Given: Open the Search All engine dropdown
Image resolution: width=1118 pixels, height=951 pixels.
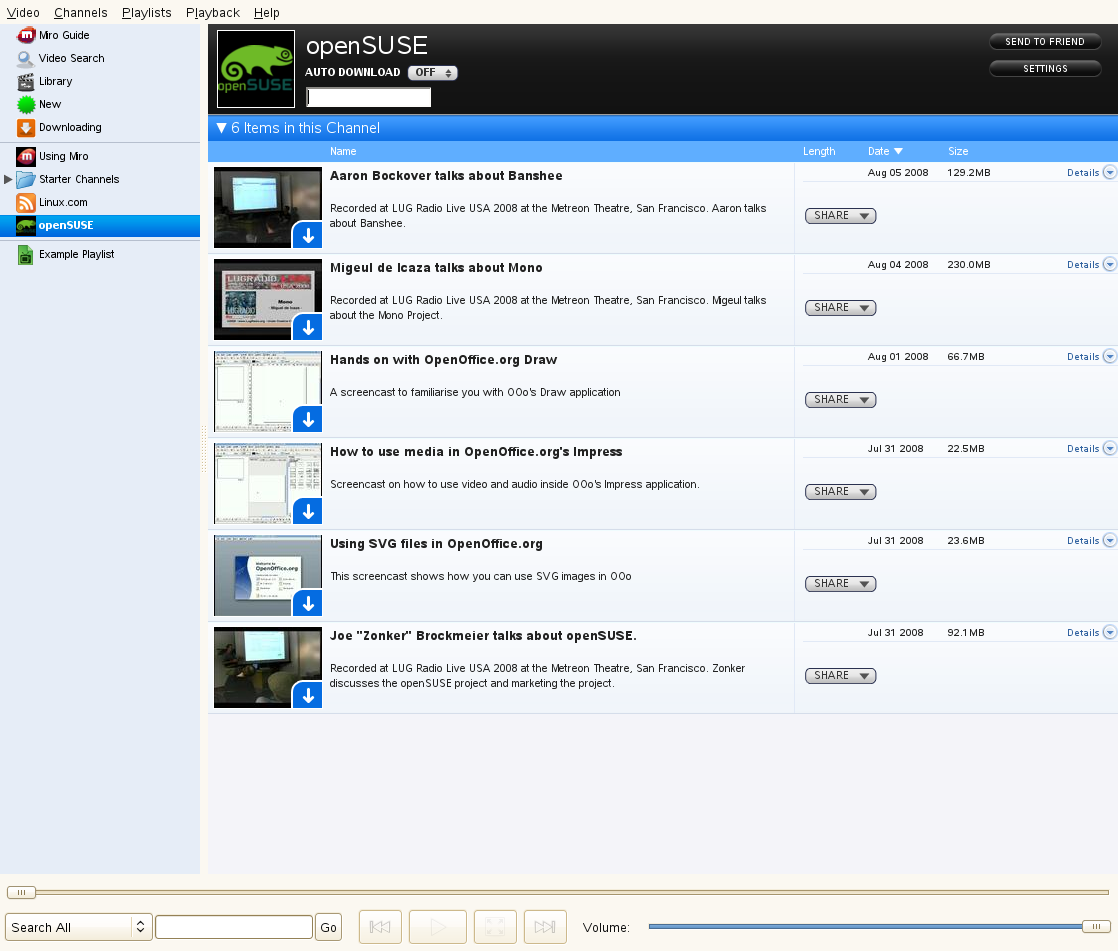Looking at the screenshot, I should pos(79,927).
